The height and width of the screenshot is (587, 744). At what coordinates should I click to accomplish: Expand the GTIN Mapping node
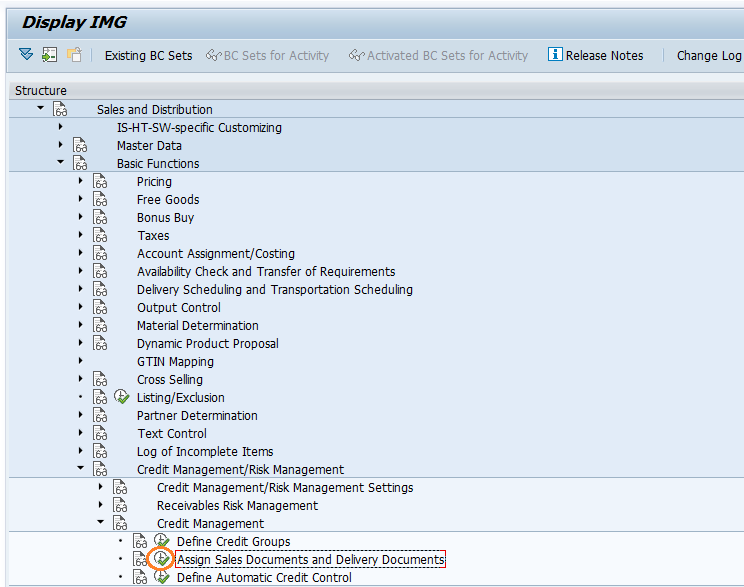point(80,361)
